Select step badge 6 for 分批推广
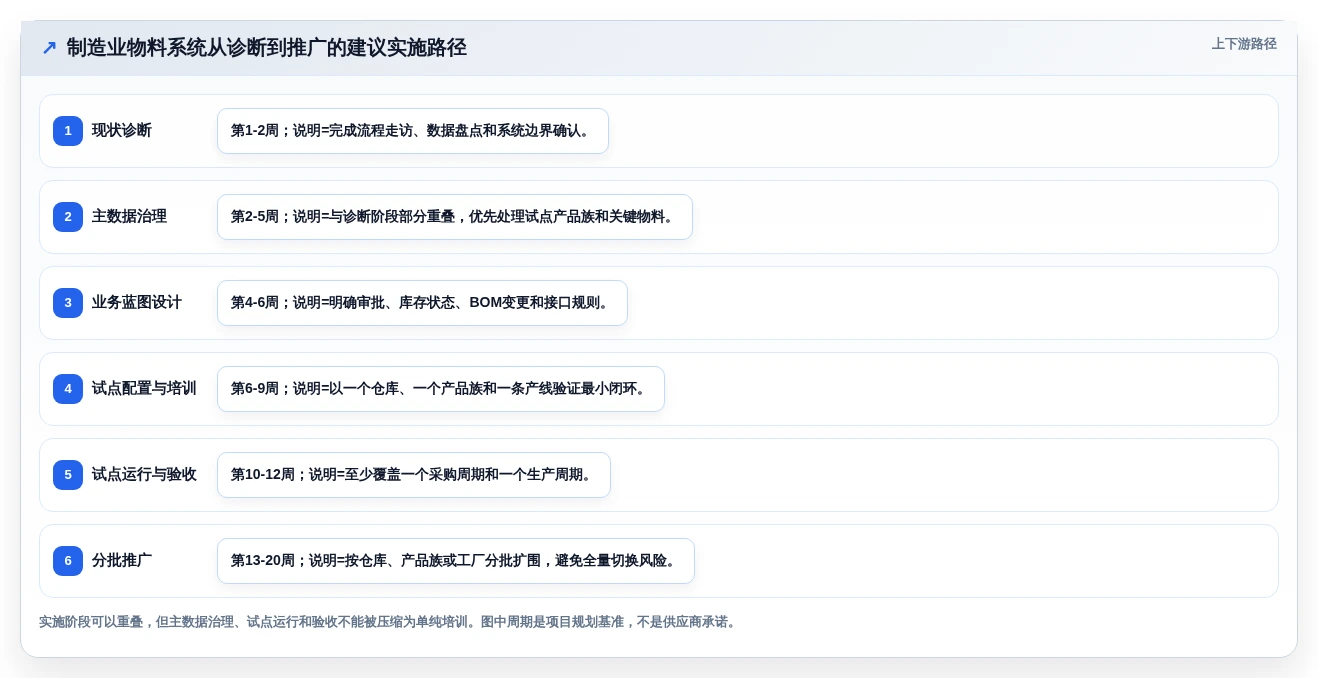Screen dimensions: 1318x678 pos(68,561)
